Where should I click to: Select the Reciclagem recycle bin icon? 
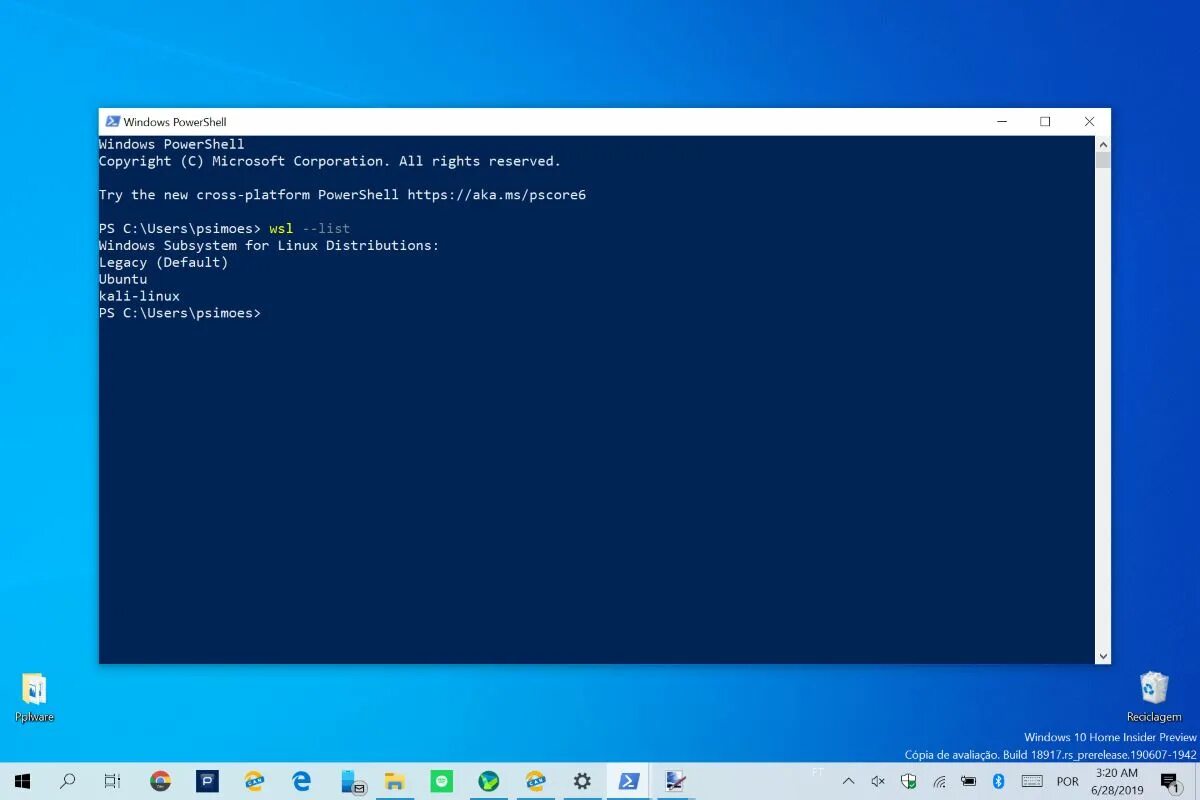point(1154,697)
